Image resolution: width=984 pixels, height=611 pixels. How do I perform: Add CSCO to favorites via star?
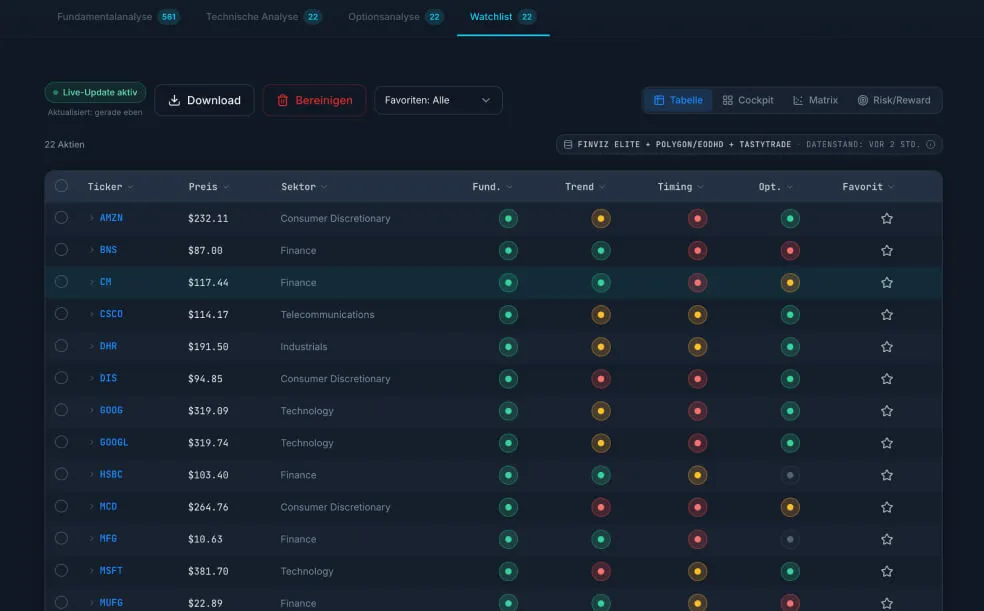pyautogui.click(x=886, y=314)
